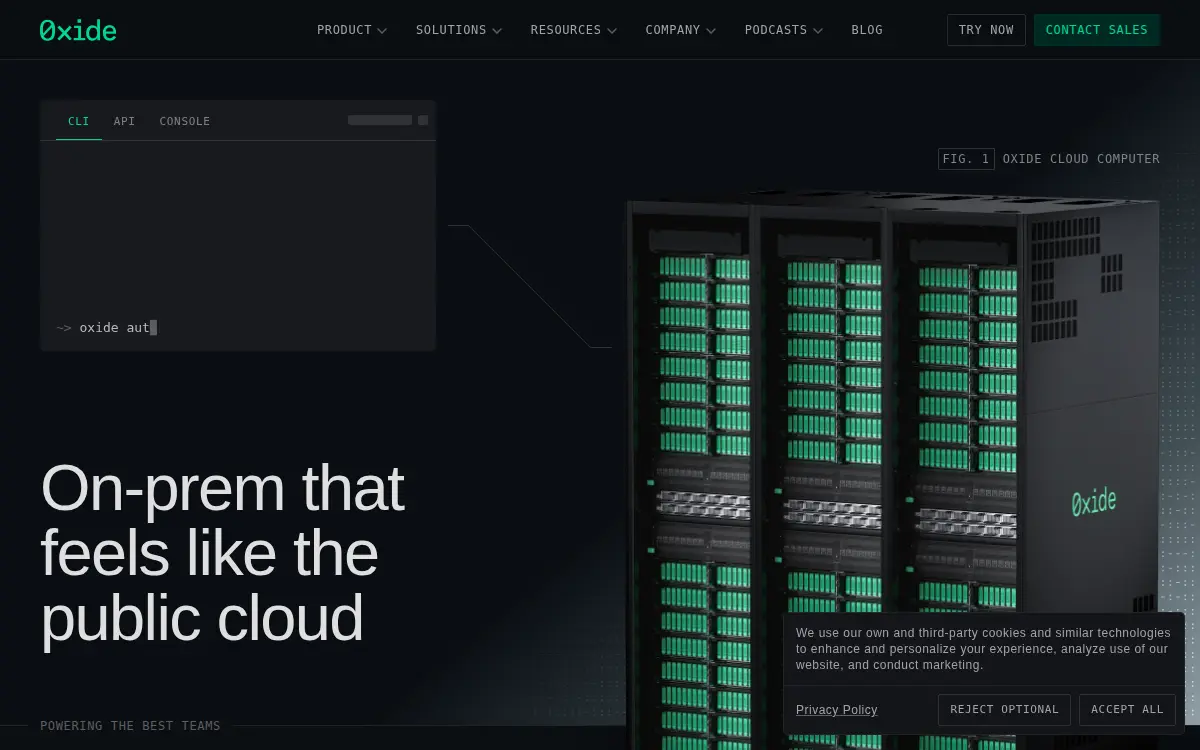
Task: Click the Contact Sales button
Action: tap(1097, 30)
